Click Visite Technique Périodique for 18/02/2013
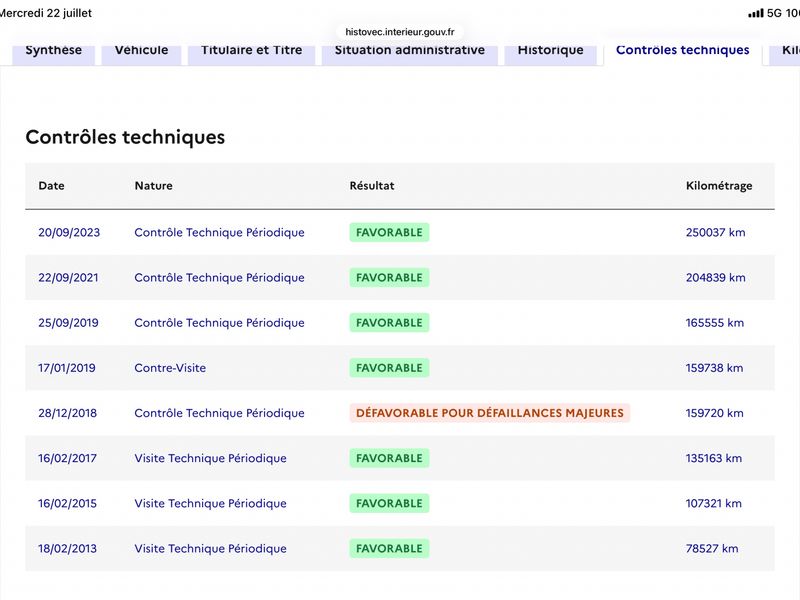 coord(210,548)
